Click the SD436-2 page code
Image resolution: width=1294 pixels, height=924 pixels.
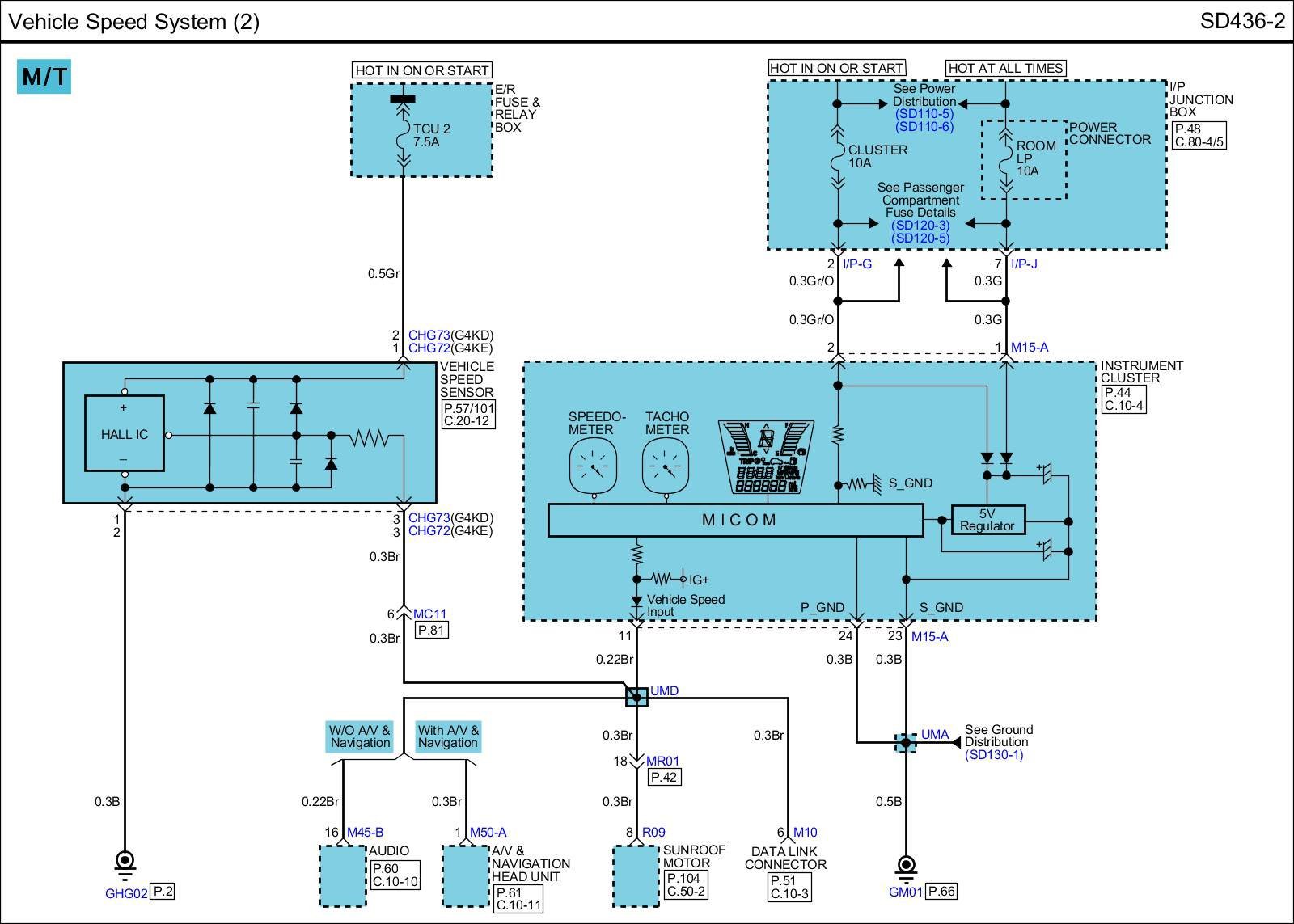pyautogui.click(x=1242, y=21)
